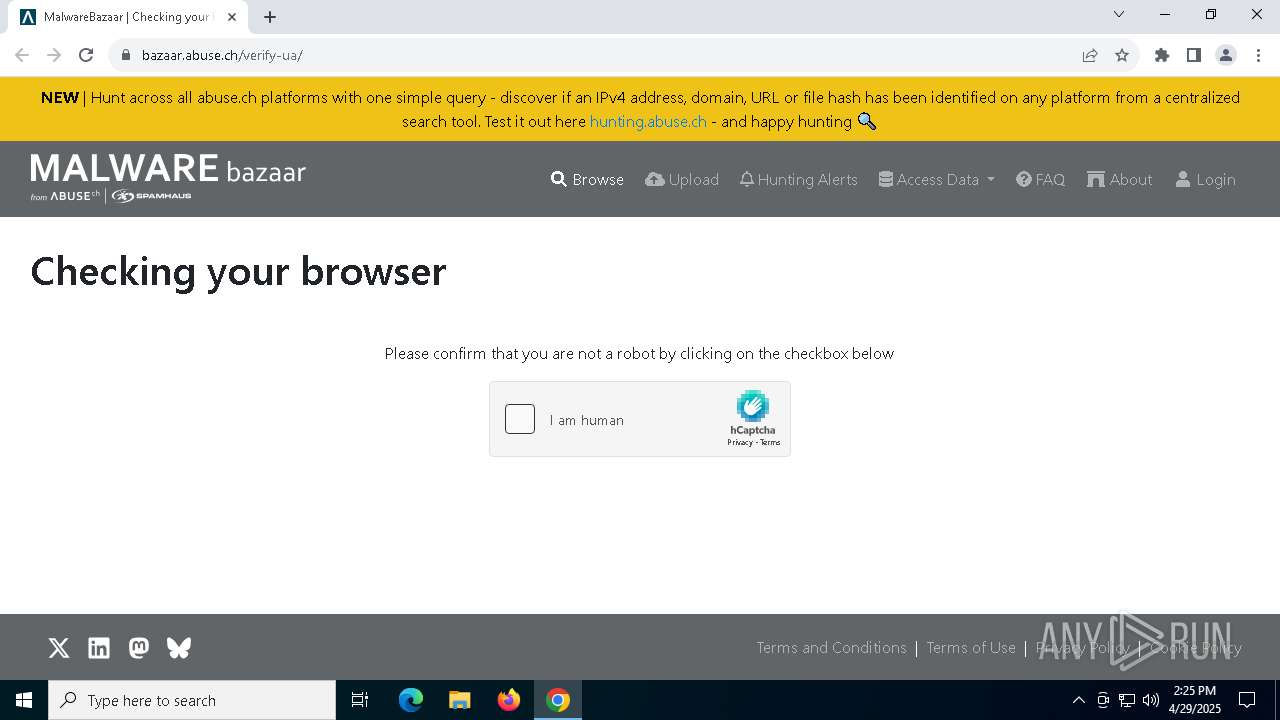
Task: Open Terms and Conditions footer link
Action: click(831, 648)
